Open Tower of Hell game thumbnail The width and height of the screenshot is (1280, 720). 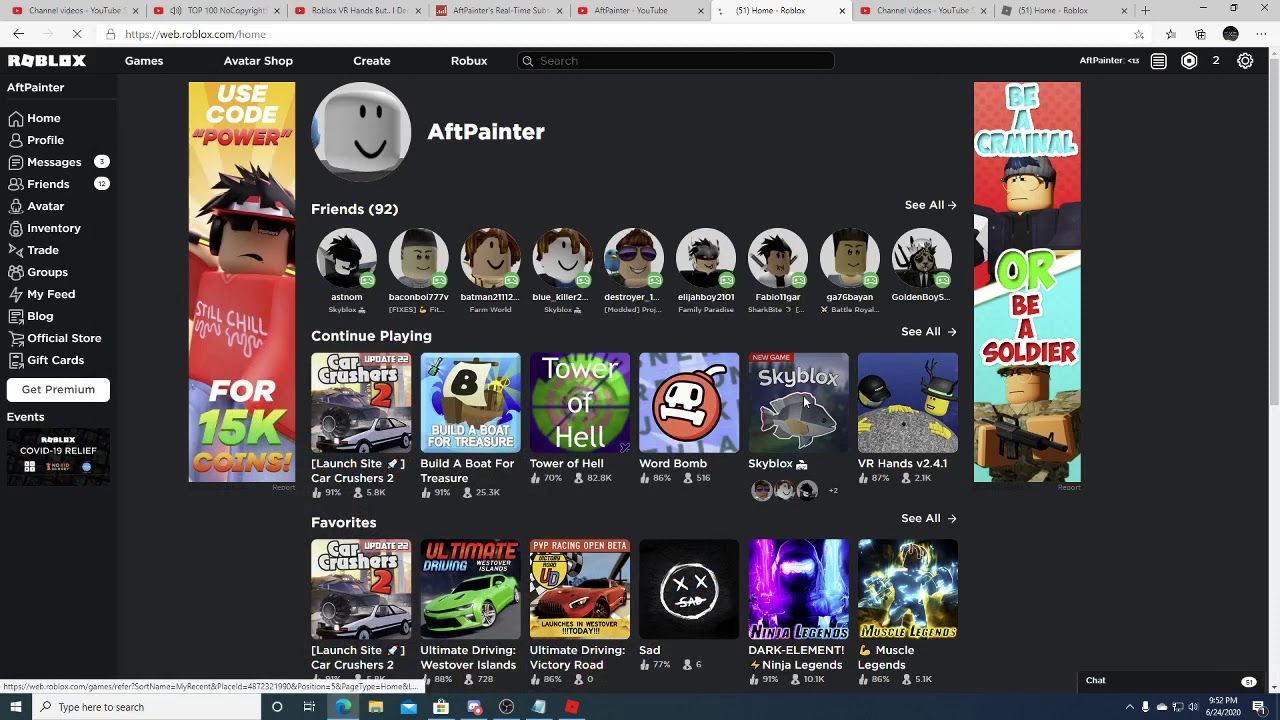[x=580, y=403]
